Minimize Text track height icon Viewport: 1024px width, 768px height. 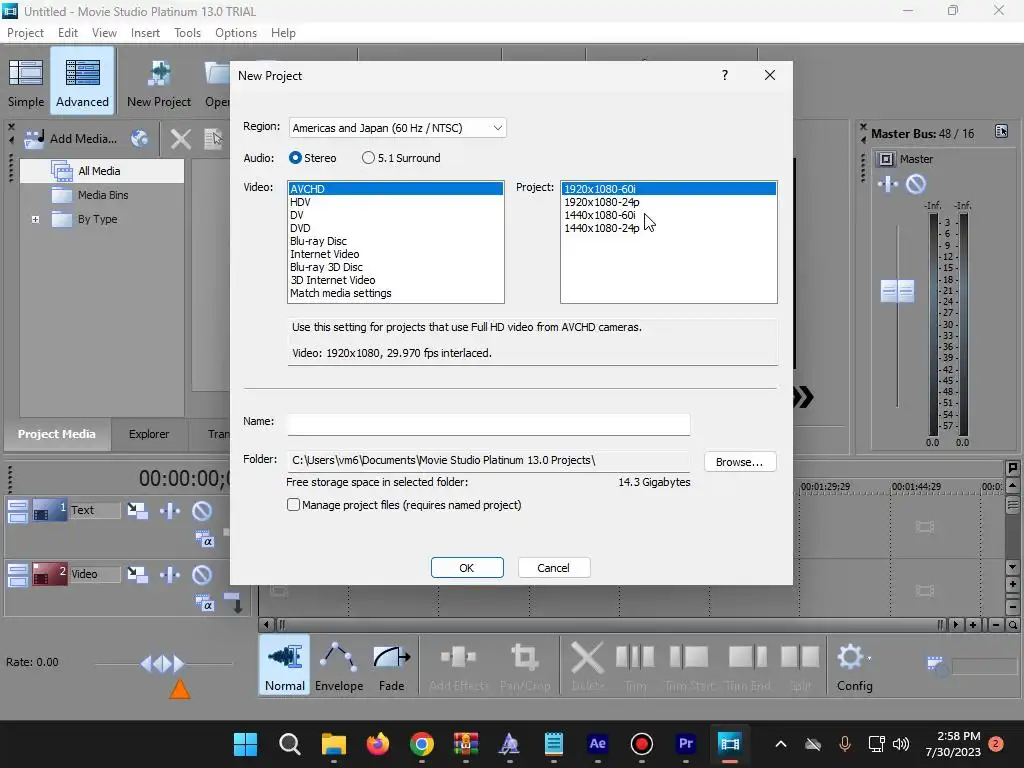coord(18,511)
